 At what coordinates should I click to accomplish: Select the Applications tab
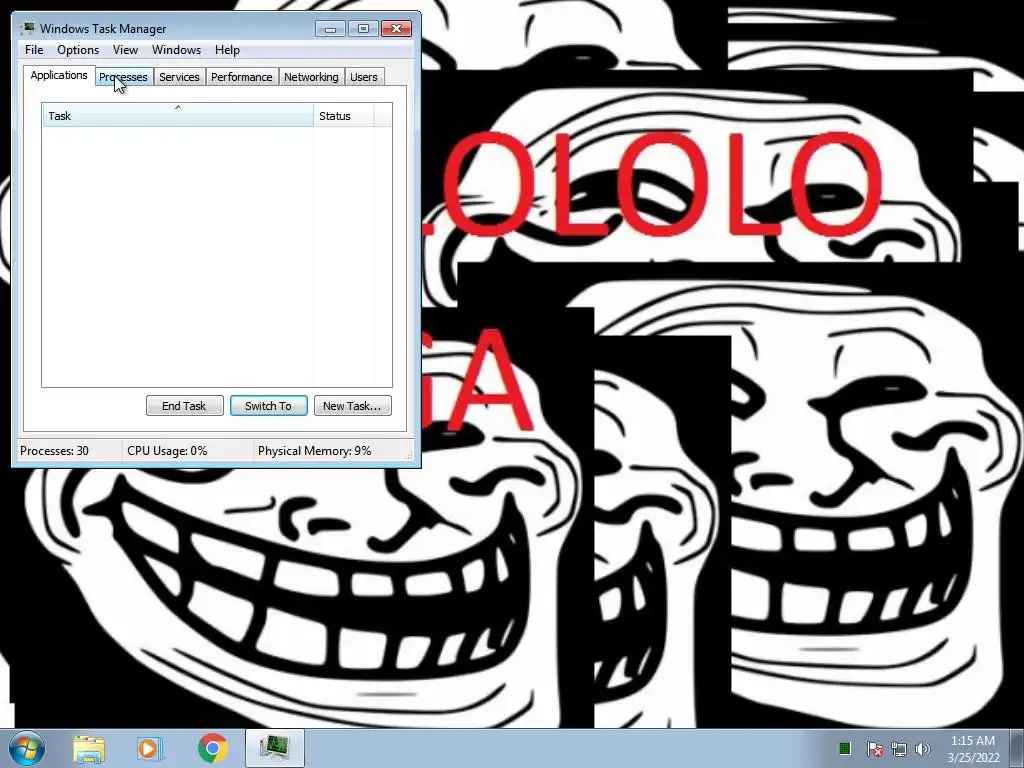59,75
